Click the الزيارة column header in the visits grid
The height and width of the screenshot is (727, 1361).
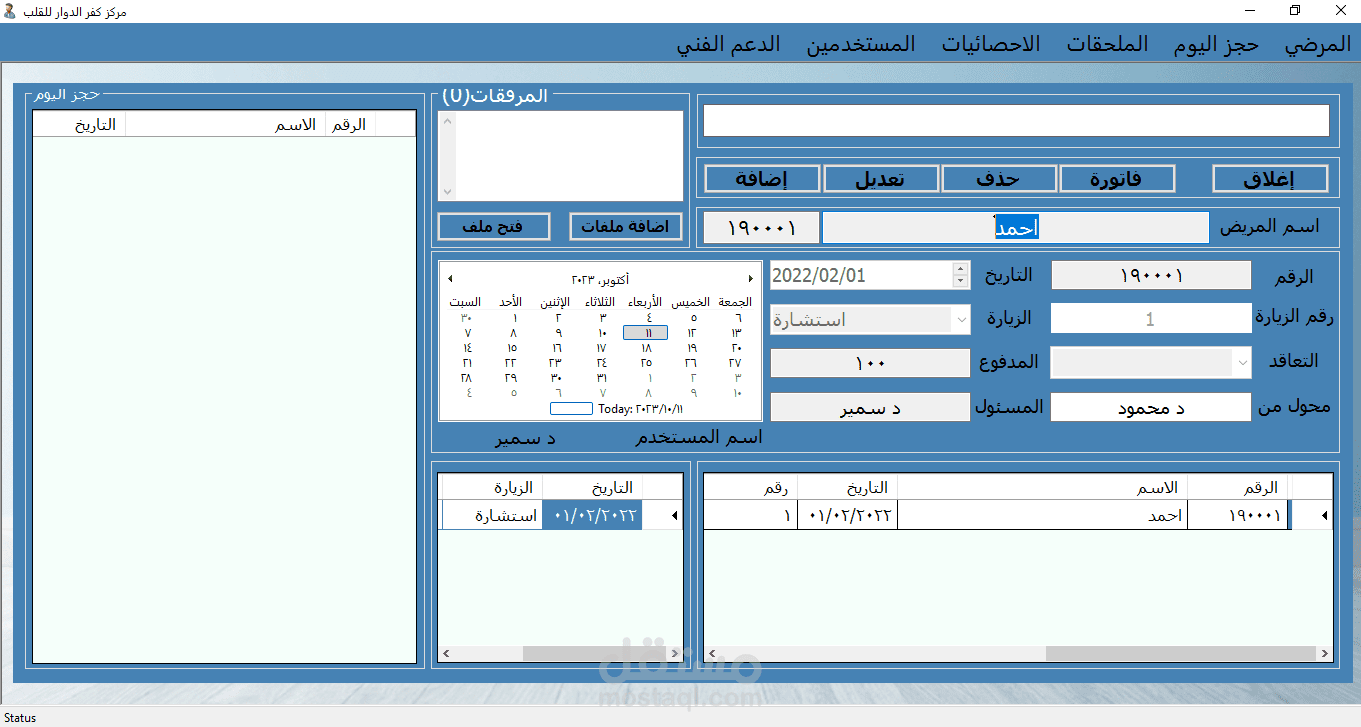tap(491, 488)
